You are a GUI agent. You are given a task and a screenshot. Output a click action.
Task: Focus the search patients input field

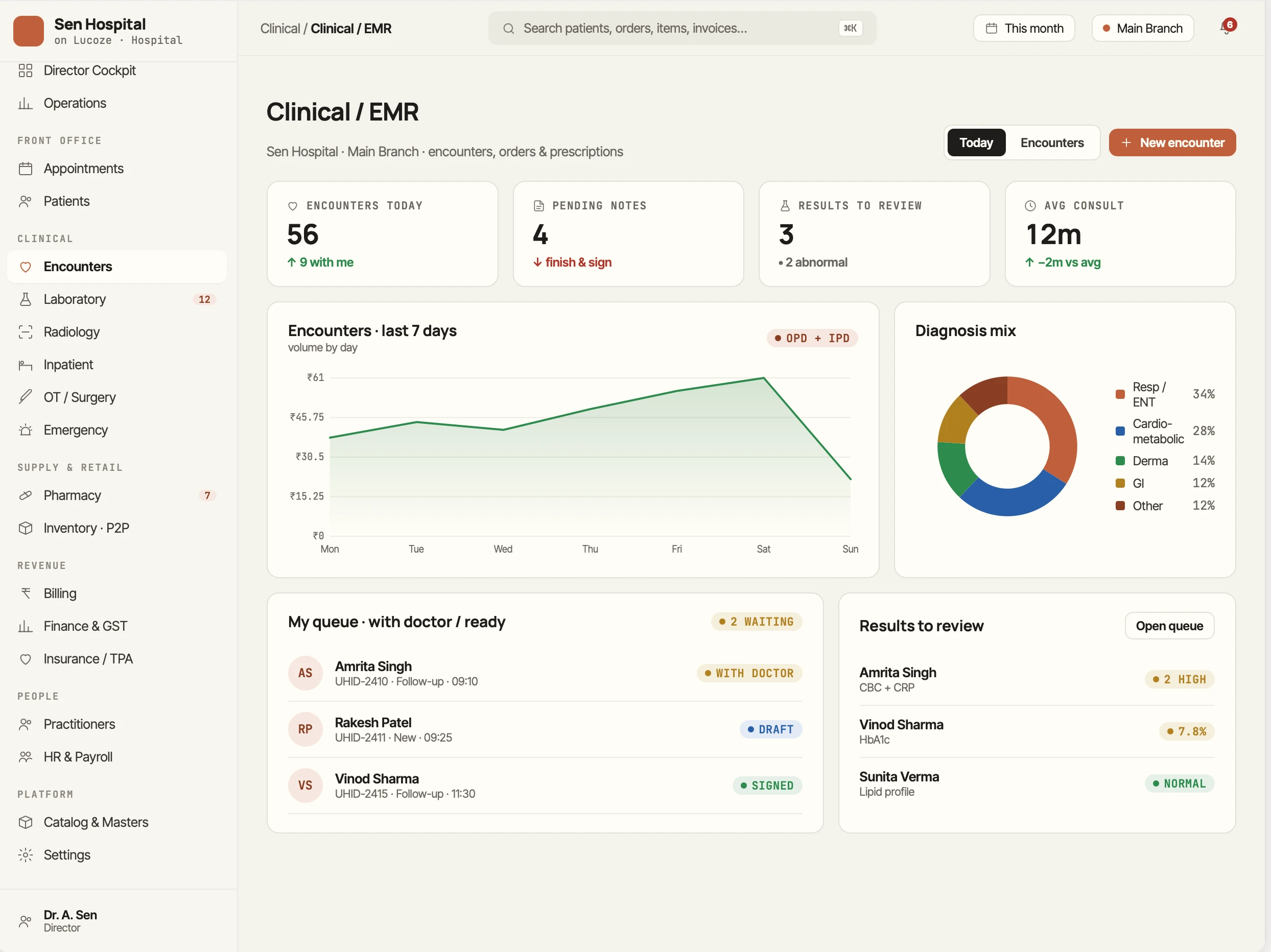682,29
